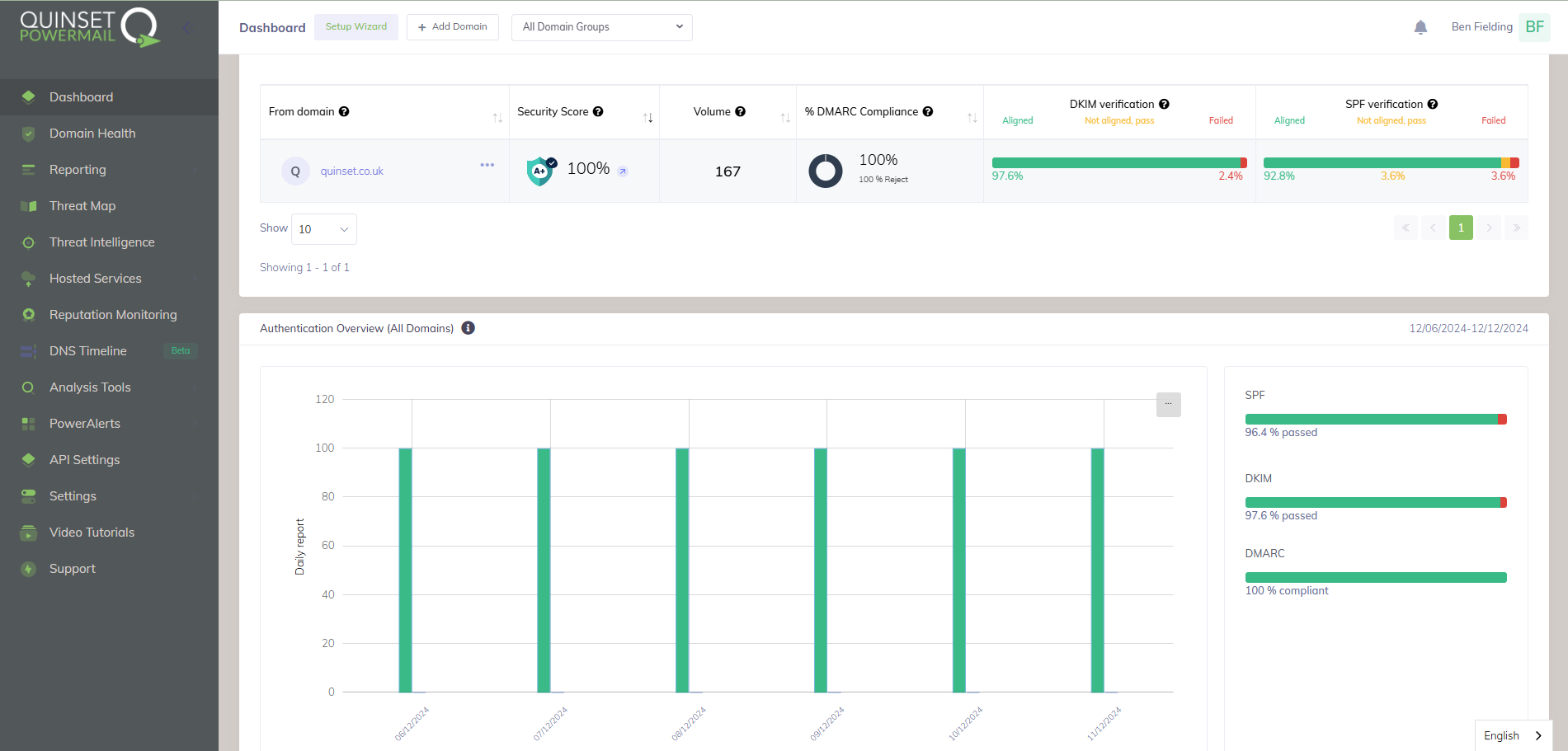Click the Security Score help question icon
The height and width of the screenshot is (751, 1568).
(x=598, y=111)
